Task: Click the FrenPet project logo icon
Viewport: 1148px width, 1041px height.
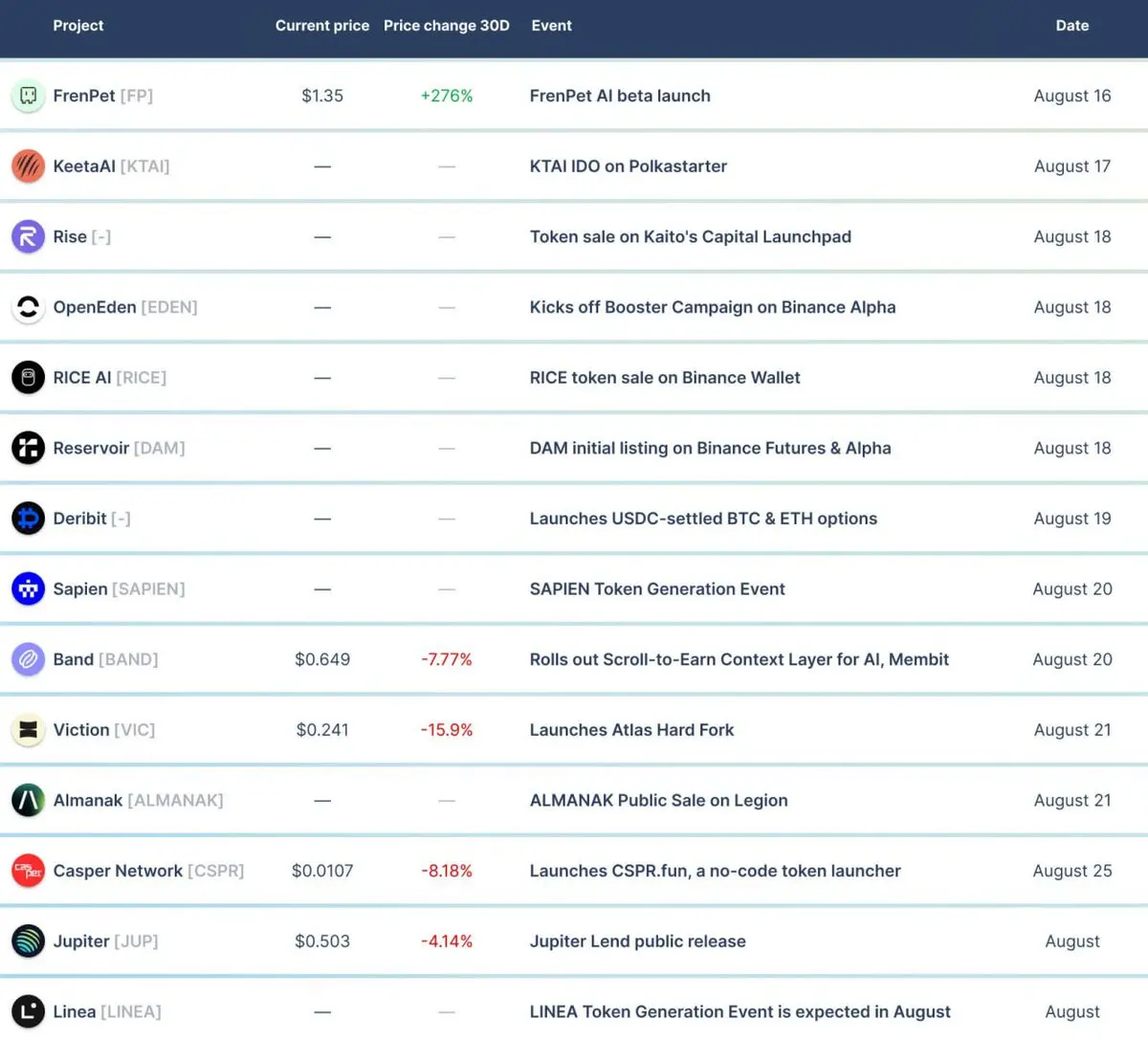Action: (28, 96)
